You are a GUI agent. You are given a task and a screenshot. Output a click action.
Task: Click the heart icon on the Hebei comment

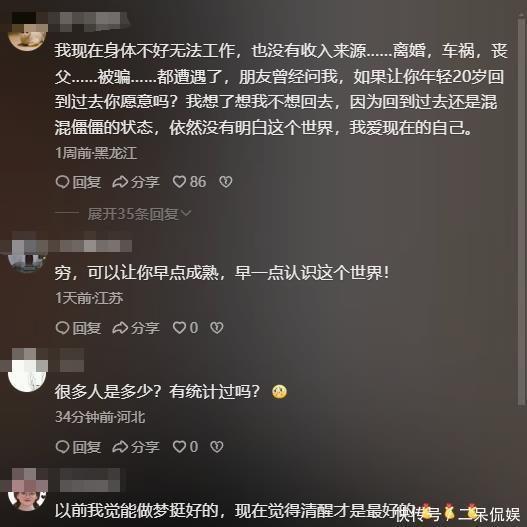pos(179,447)
